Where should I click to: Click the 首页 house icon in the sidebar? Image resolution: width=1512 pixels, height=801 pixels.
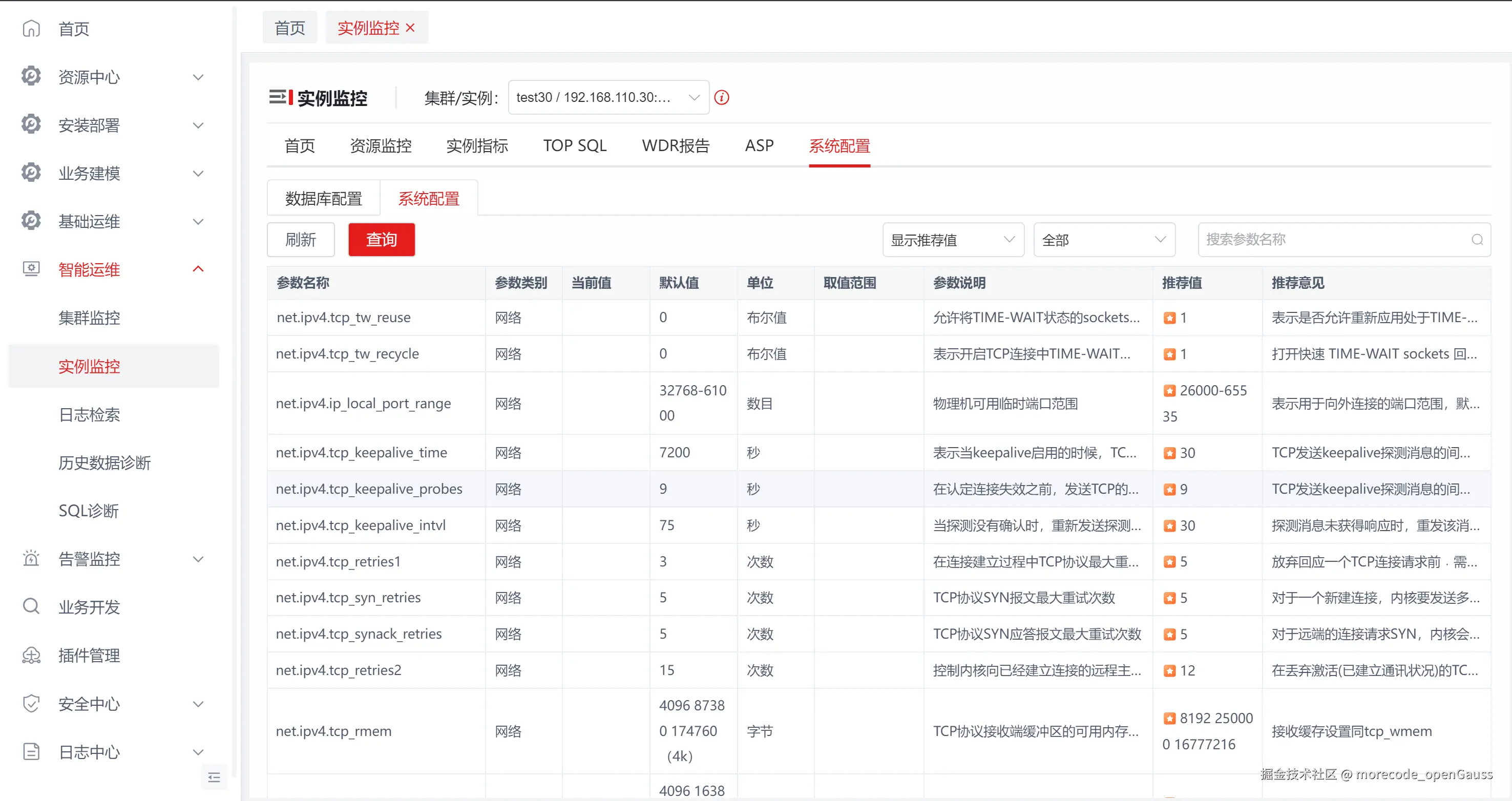(x=31, y=28)
